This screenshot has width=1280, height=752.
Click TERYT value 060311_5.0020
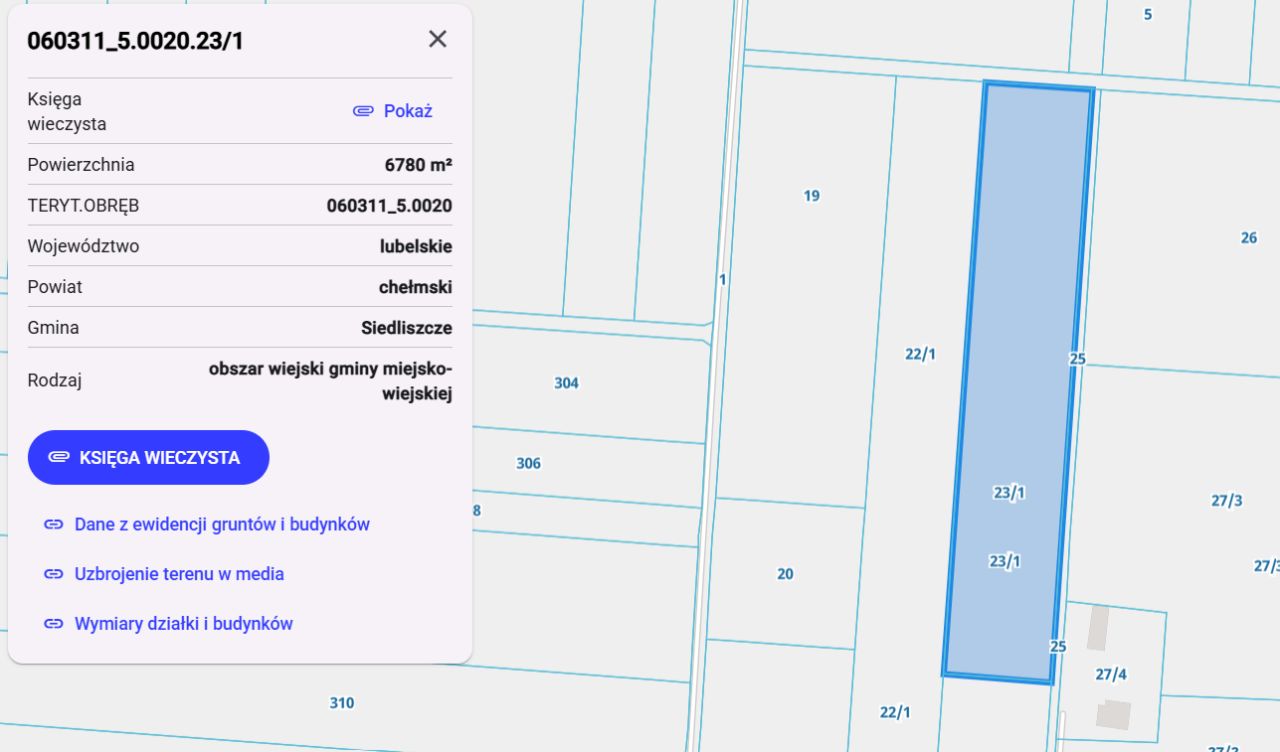389,206
